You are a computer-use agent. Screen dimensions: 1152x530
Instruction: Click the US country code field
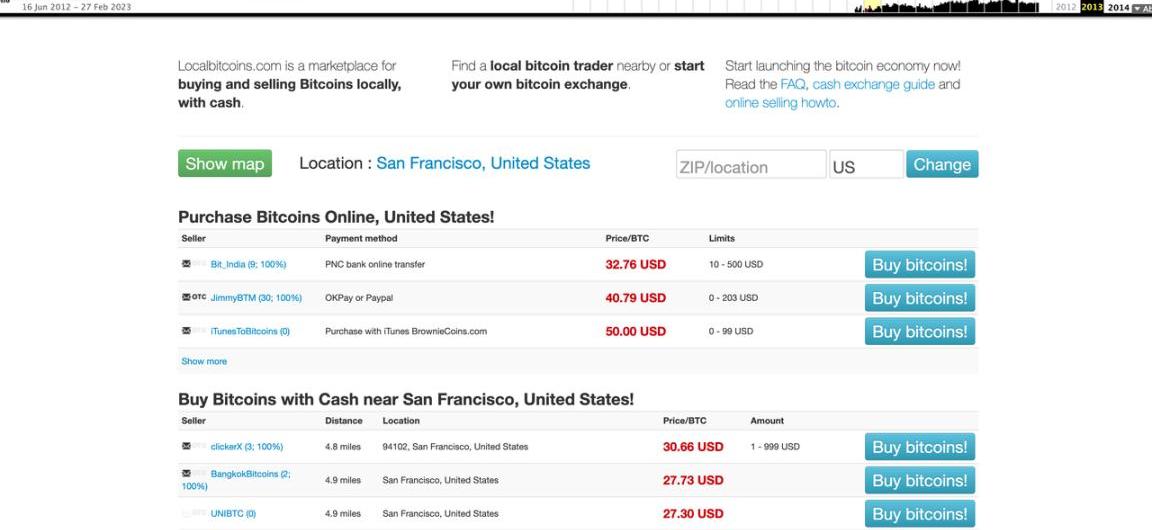click(x=864, y=166)
